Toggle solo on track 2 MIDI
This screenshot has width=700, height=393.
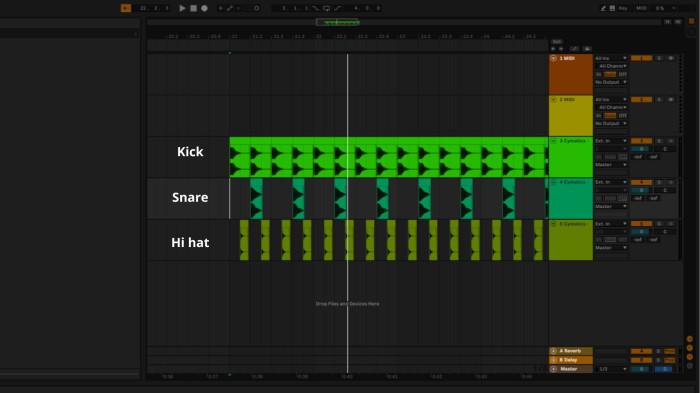coord(659,100)
